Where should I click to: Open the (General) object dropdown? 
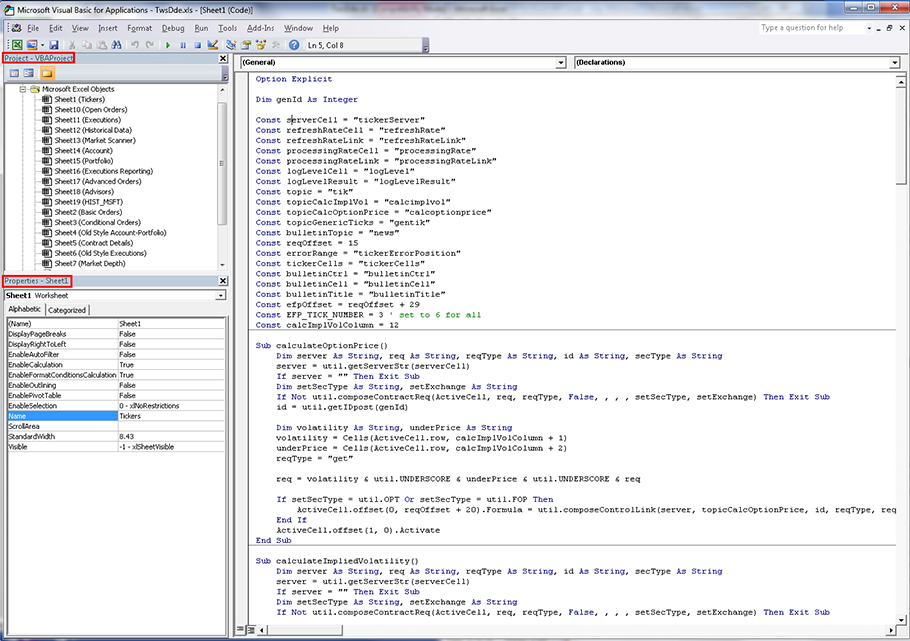561,62
